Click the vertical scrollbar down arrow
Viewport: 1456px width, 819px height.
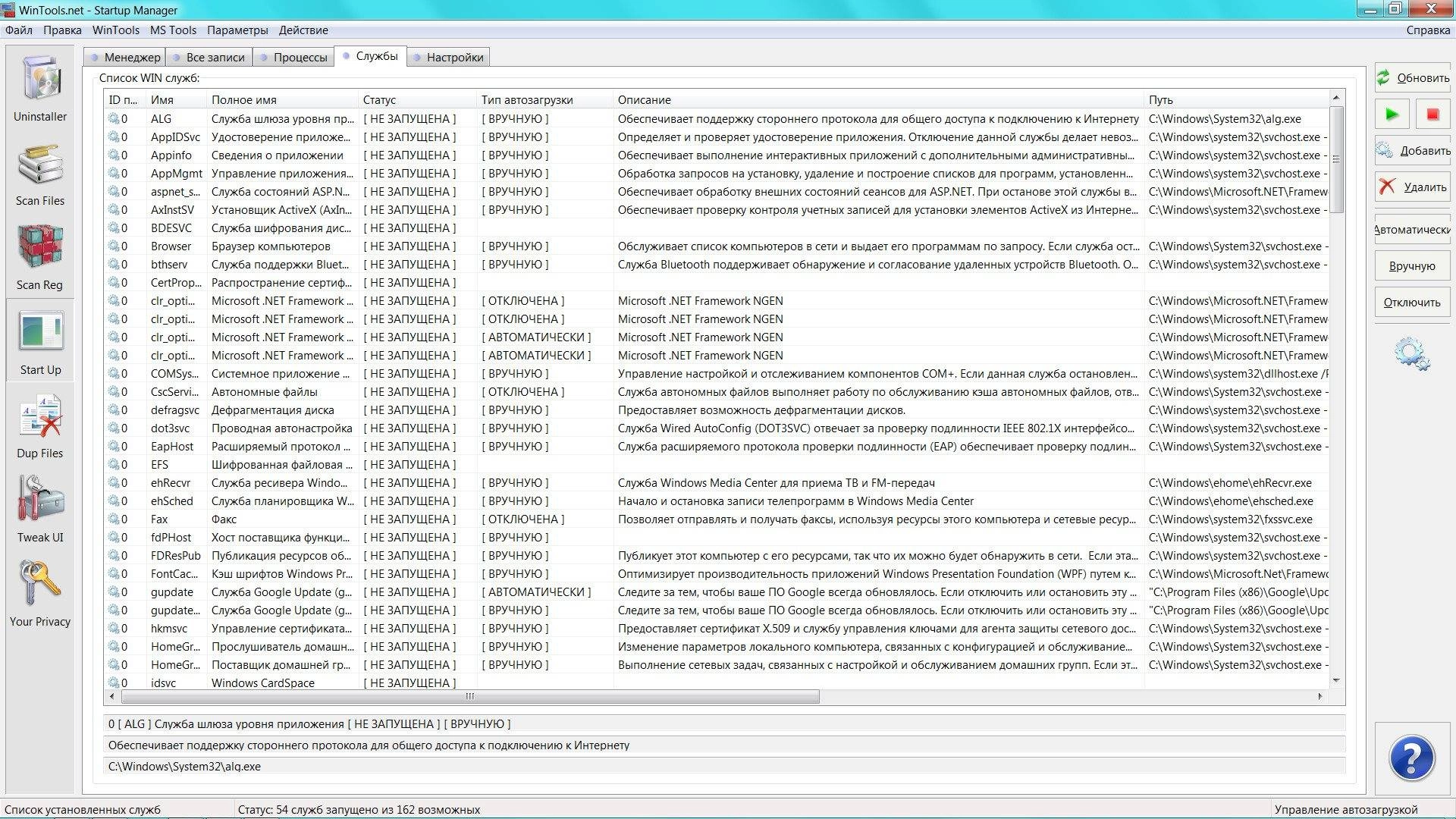[x=1336, y=680]
